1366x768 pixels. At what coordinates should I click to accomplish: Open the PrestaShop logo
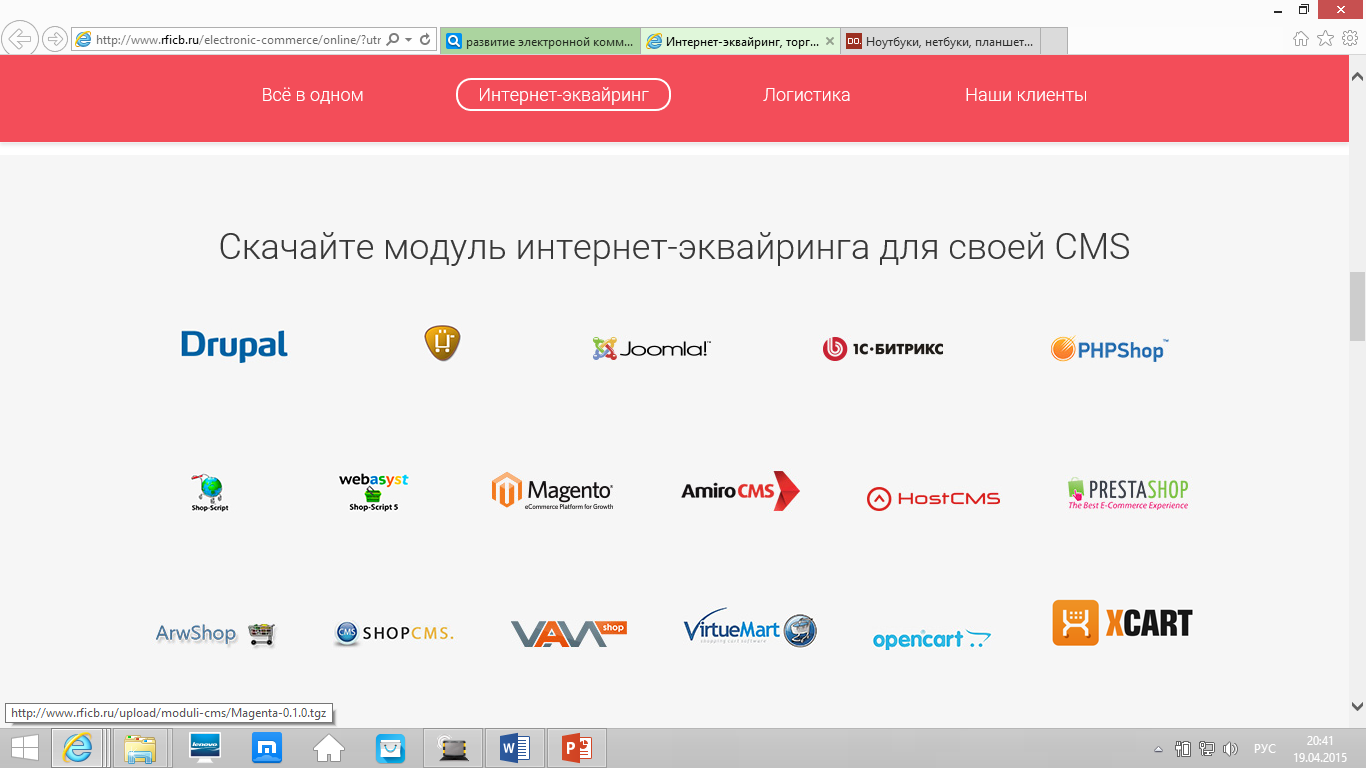(x=1128, y=494)
